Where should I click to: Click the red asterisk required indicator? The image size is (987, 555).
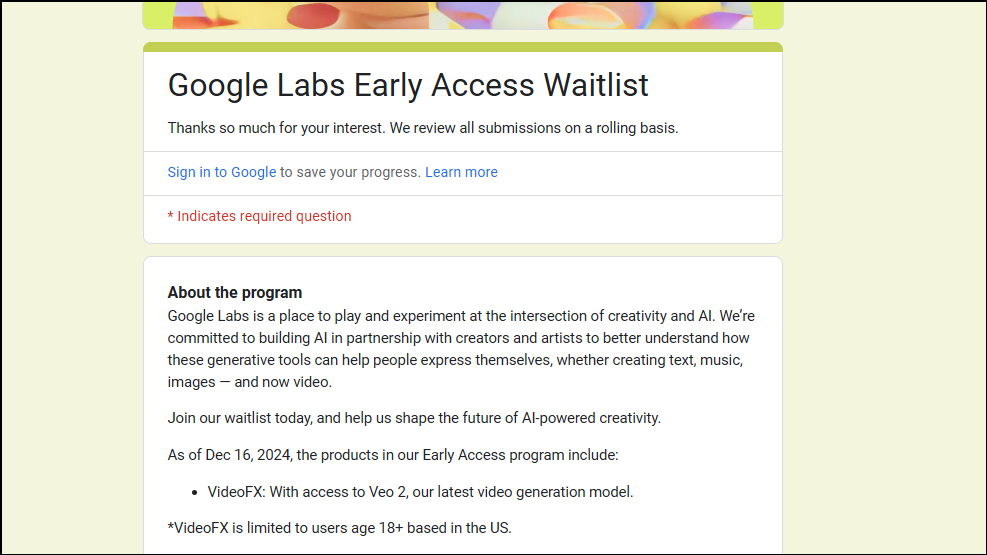[170, 217]
